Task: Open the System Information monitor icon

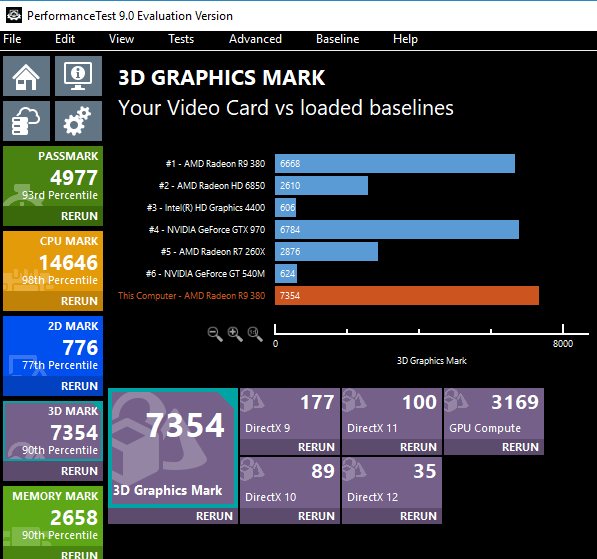Action: [x=78, y=76]
